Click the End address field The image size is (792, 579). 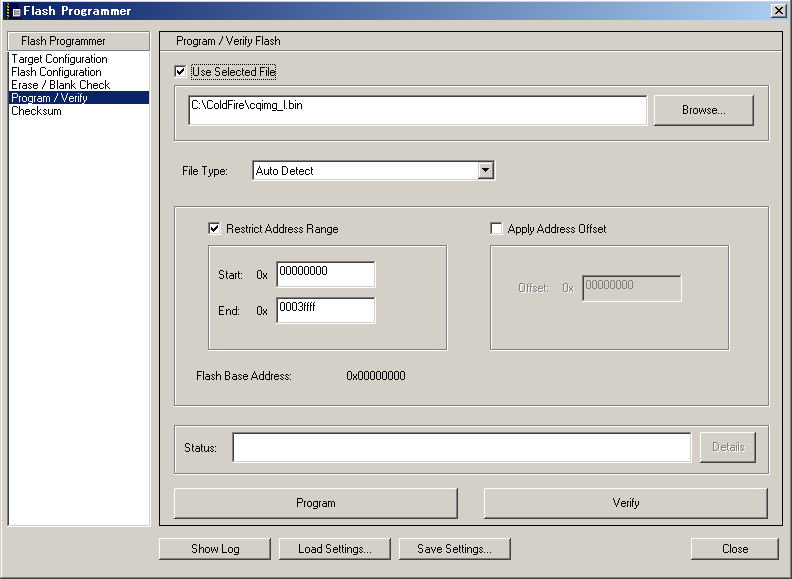click(325, 311)
